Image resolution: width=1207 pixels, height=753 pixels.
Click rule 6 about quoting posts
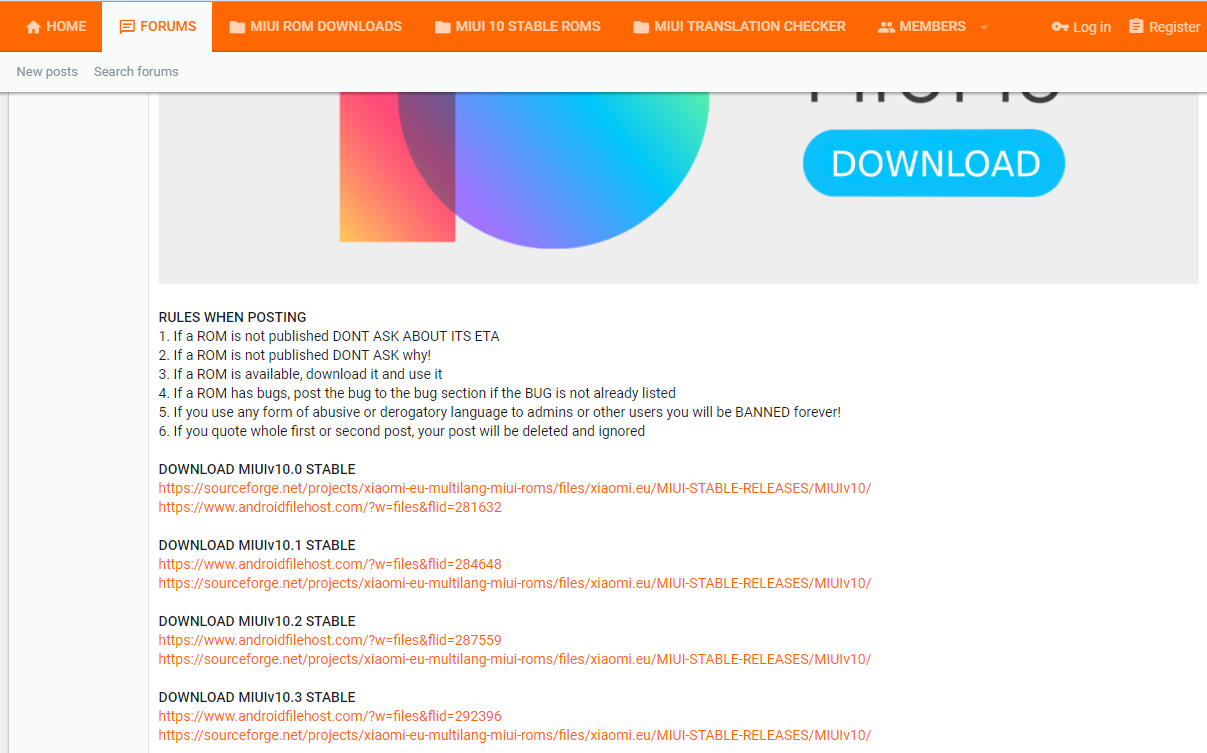pyautogui.click(x=402, y=431)
